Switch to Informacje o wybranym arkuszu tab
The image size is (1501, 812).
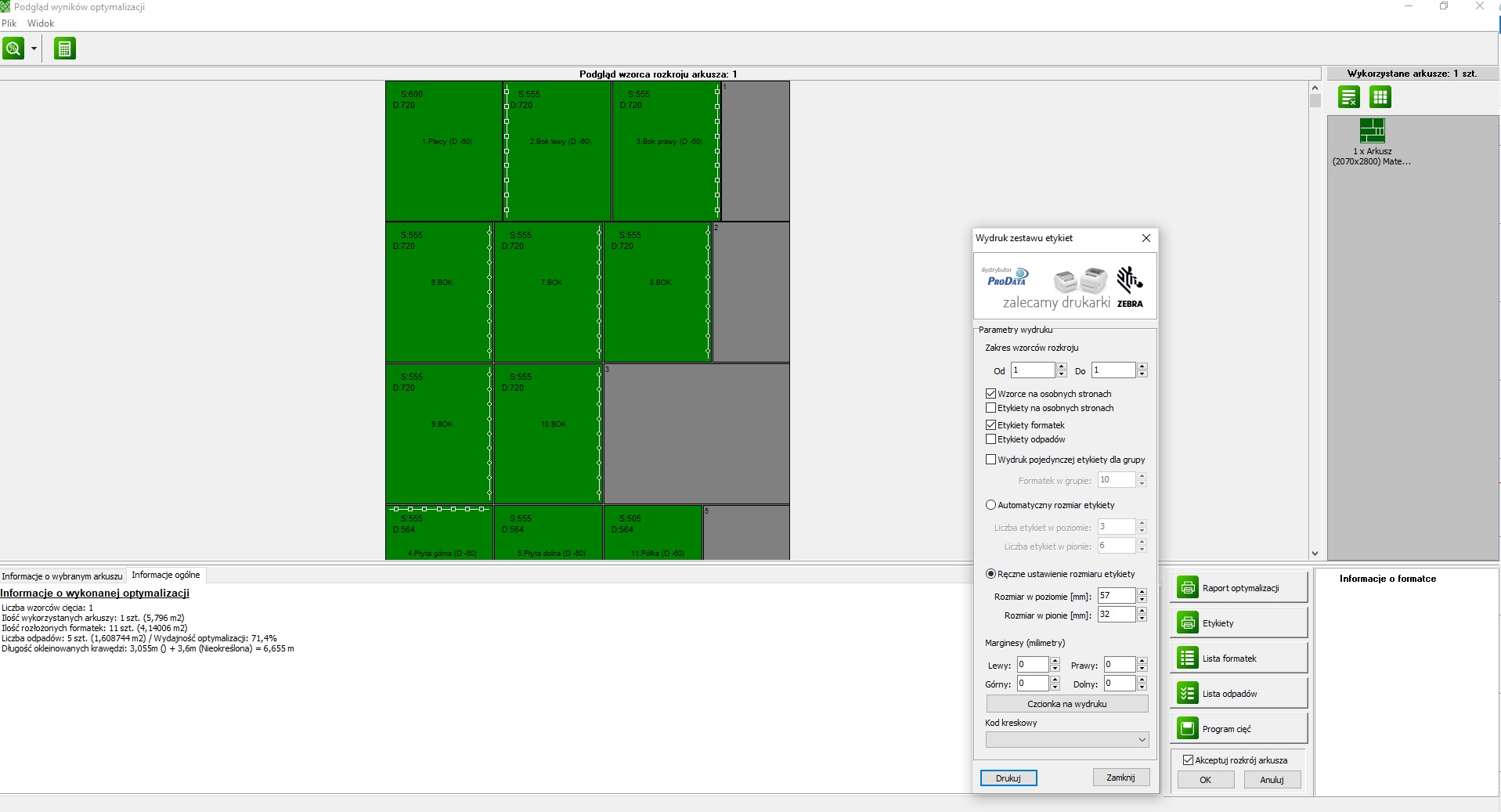63,576
